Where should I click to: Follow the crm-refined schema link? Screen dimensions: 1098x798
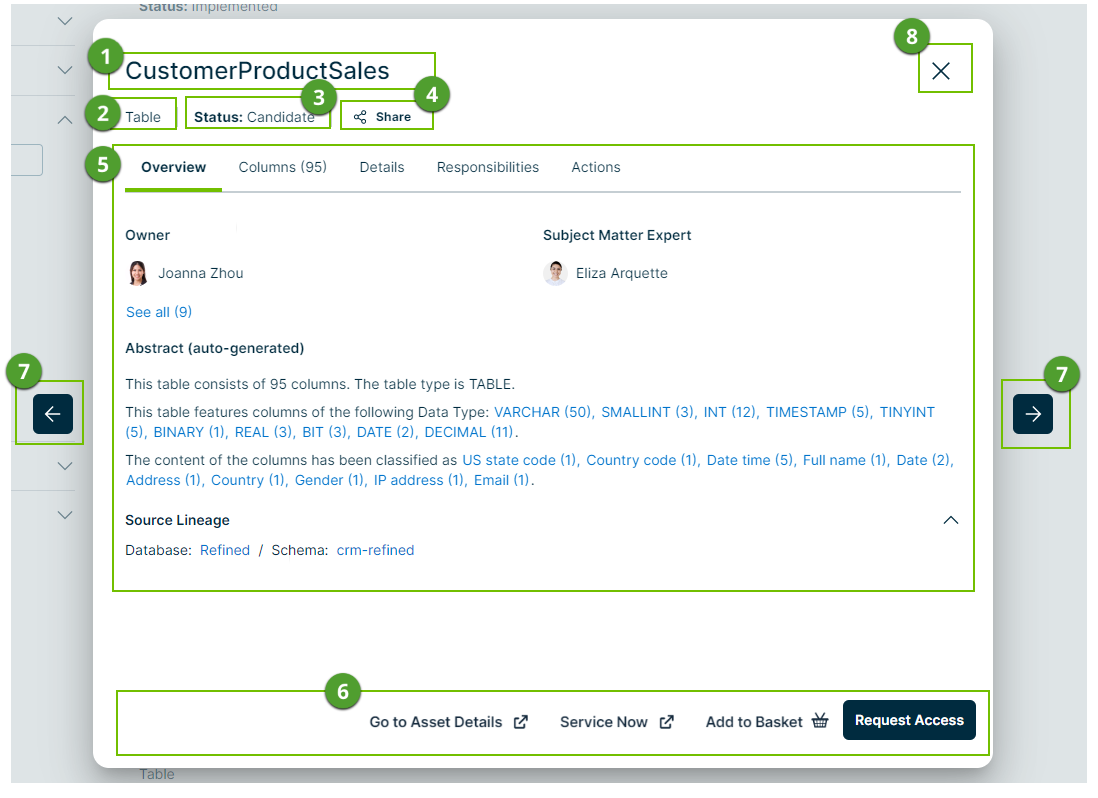(375, 550)
